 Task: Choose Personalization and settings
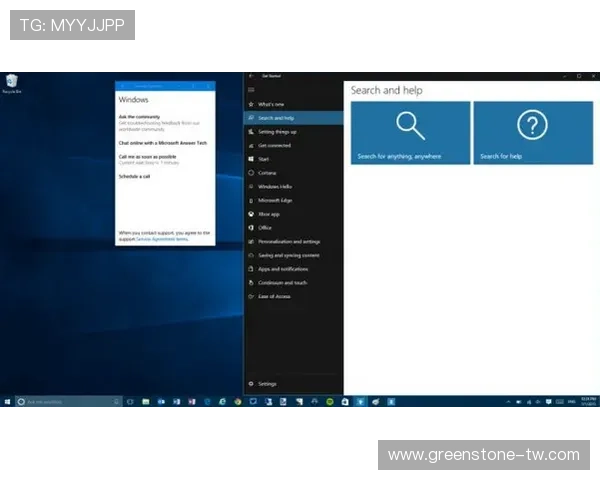click(x=288, y=242)
